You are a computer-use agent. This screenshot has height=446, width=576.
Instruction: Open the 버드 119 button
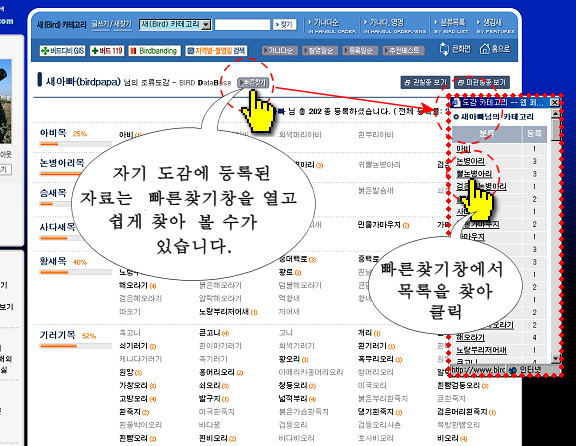click(x=107, y=51)
